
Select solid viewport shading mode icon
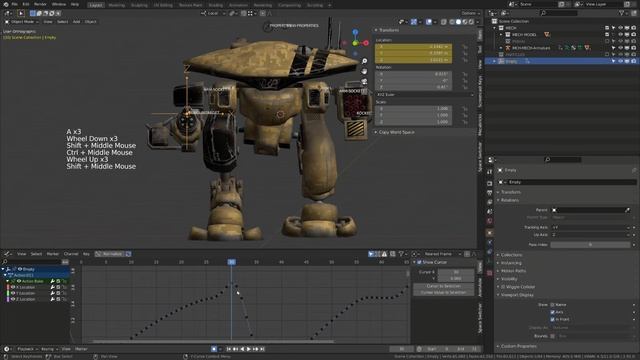pos(458,22)
